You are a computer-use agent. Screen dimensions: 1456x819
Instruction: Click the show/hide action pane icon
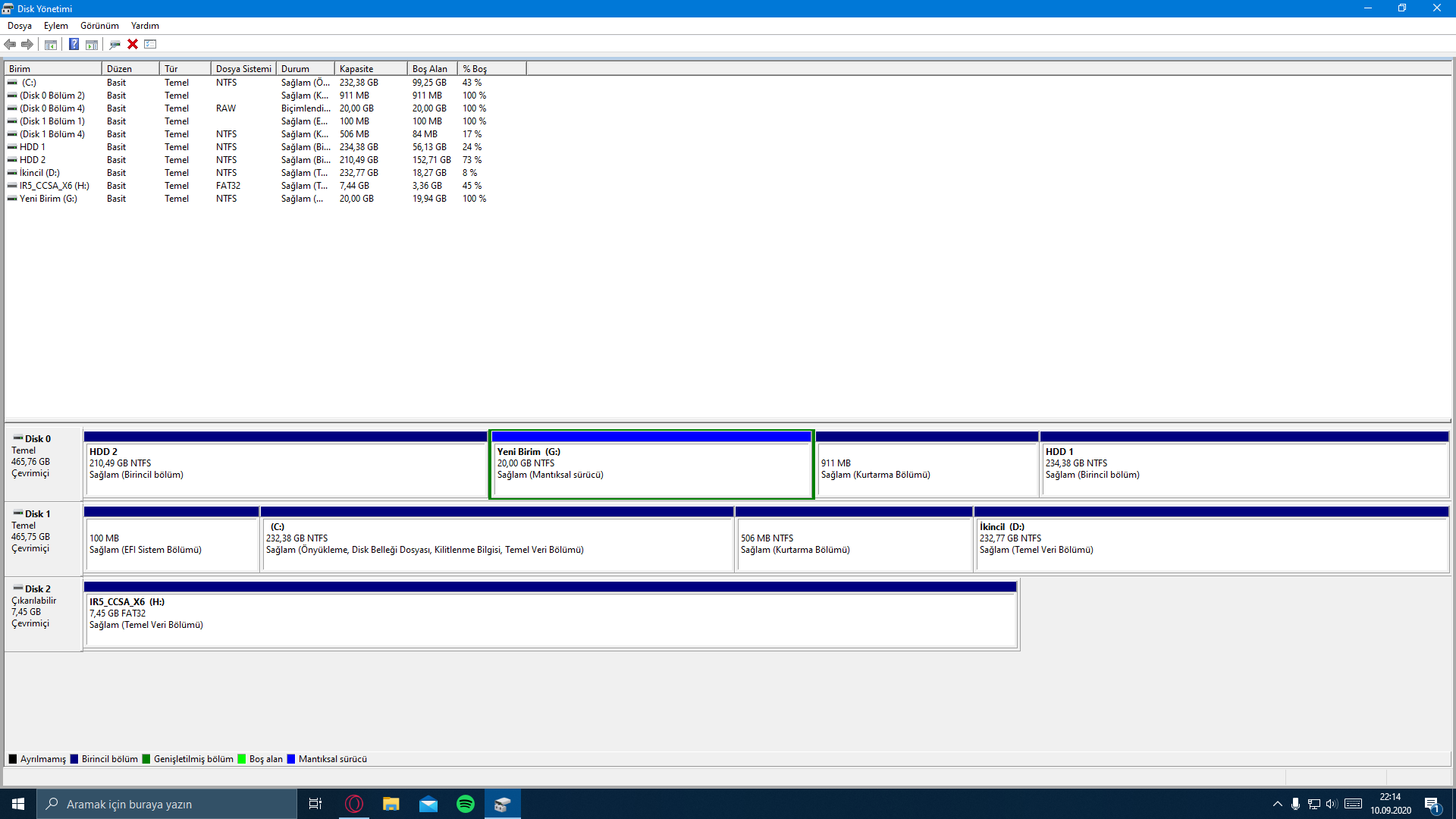pyautogui.click(x=92, y=45)
